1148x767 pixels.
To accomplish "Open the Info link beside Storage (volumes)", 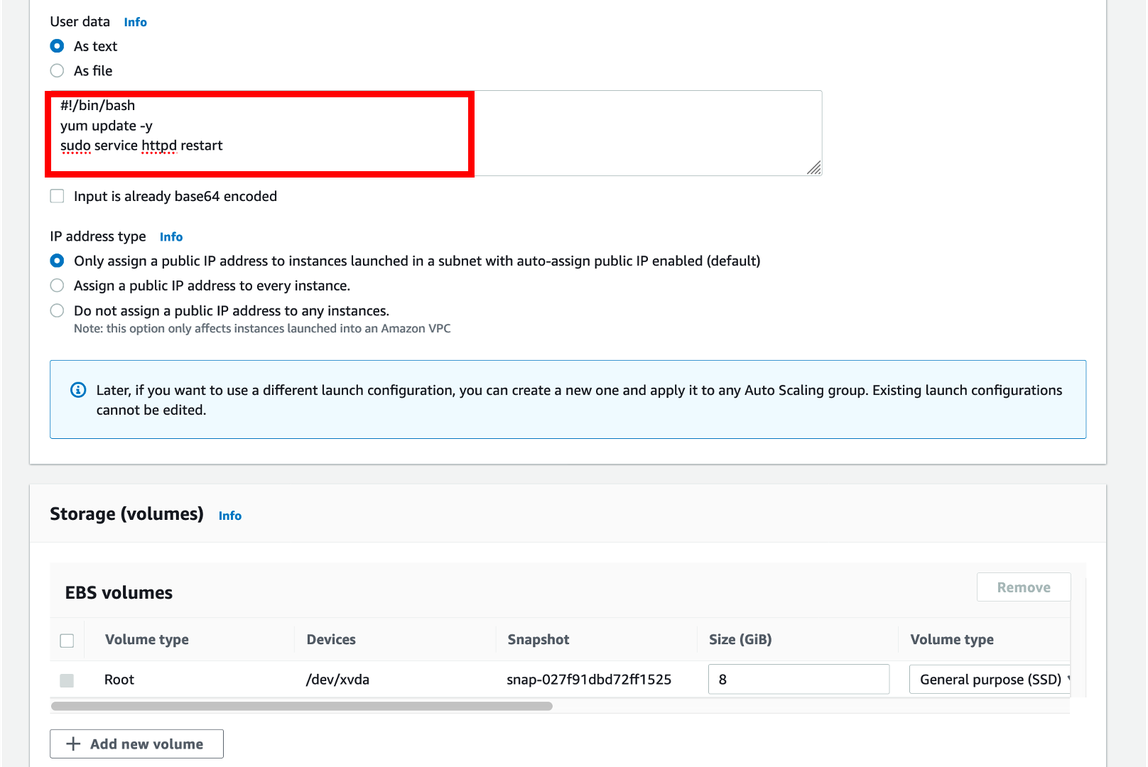I will pyautogui.click(x=230, y=516).
